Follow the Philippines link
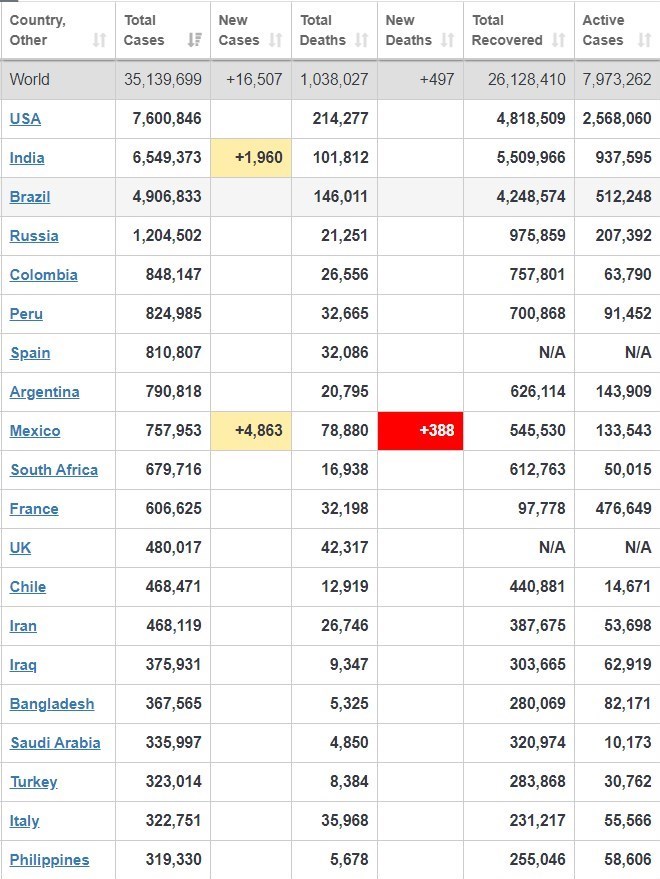 point(49,860)
